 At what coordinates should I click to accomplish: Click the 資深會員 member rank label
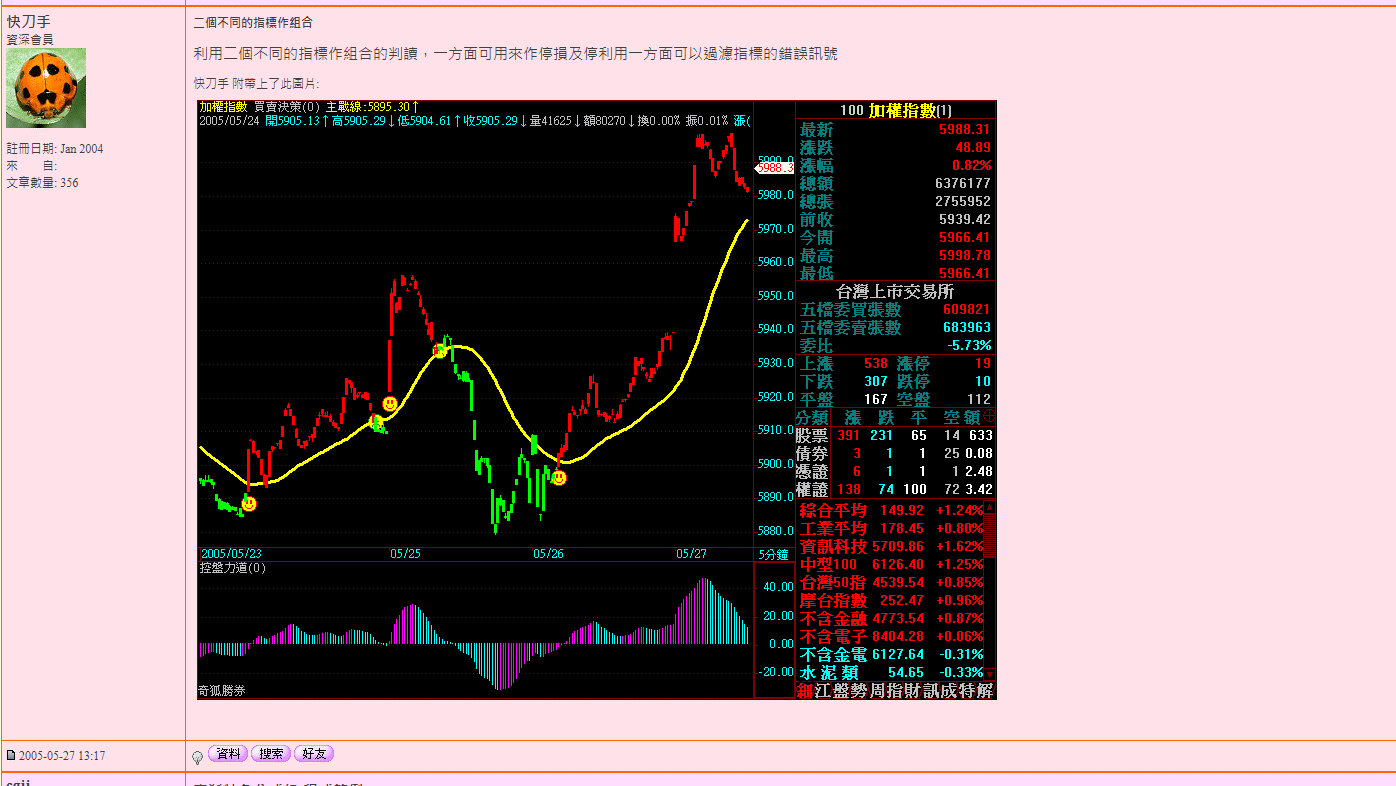30,39
